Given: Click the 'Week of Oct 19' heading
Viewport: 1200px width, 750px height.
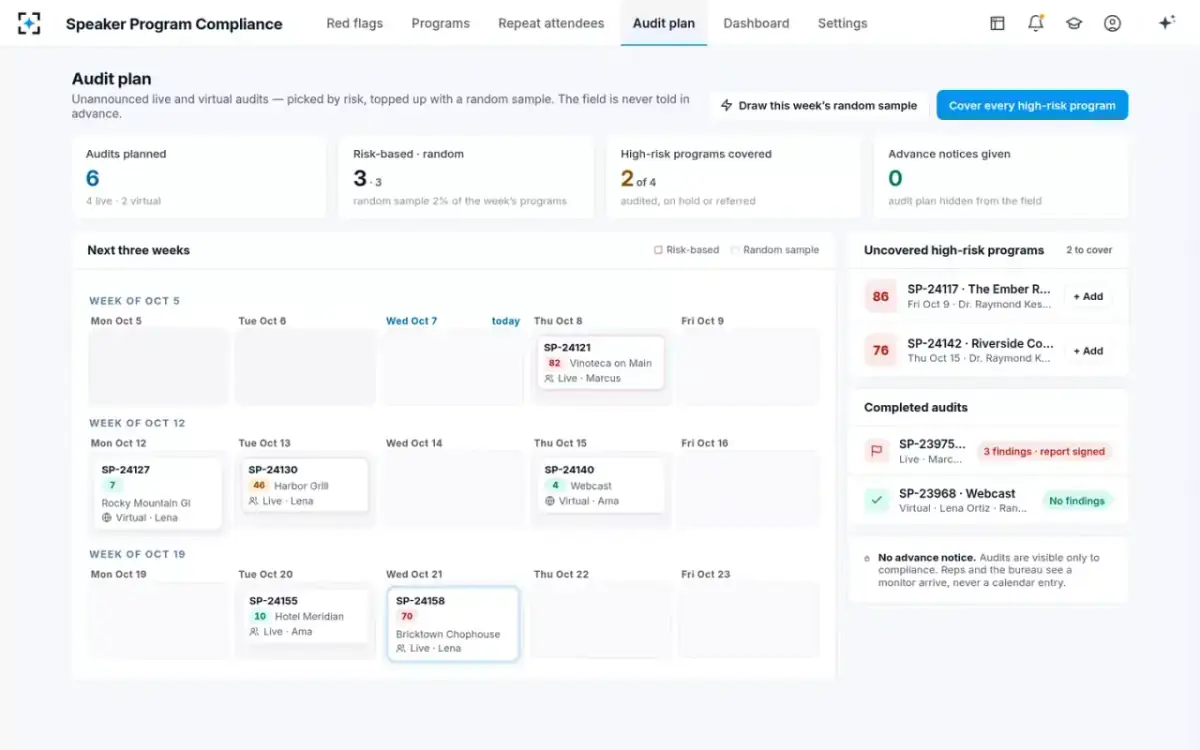Looking at the screenshot, I should point(137,554).
